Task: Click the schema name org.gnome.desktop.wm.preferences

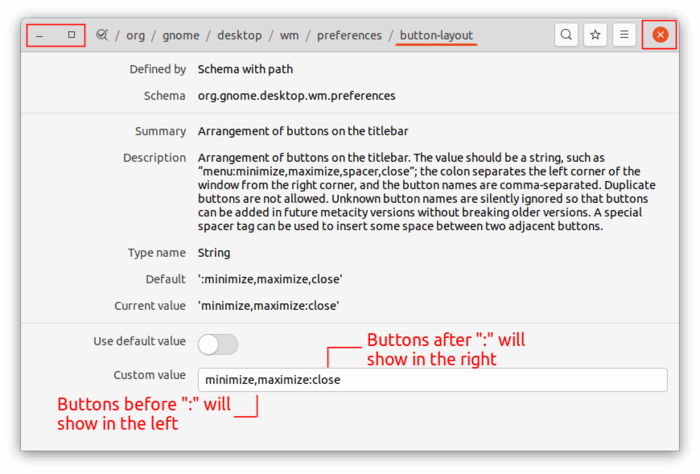Action: [x=296, y=96]
